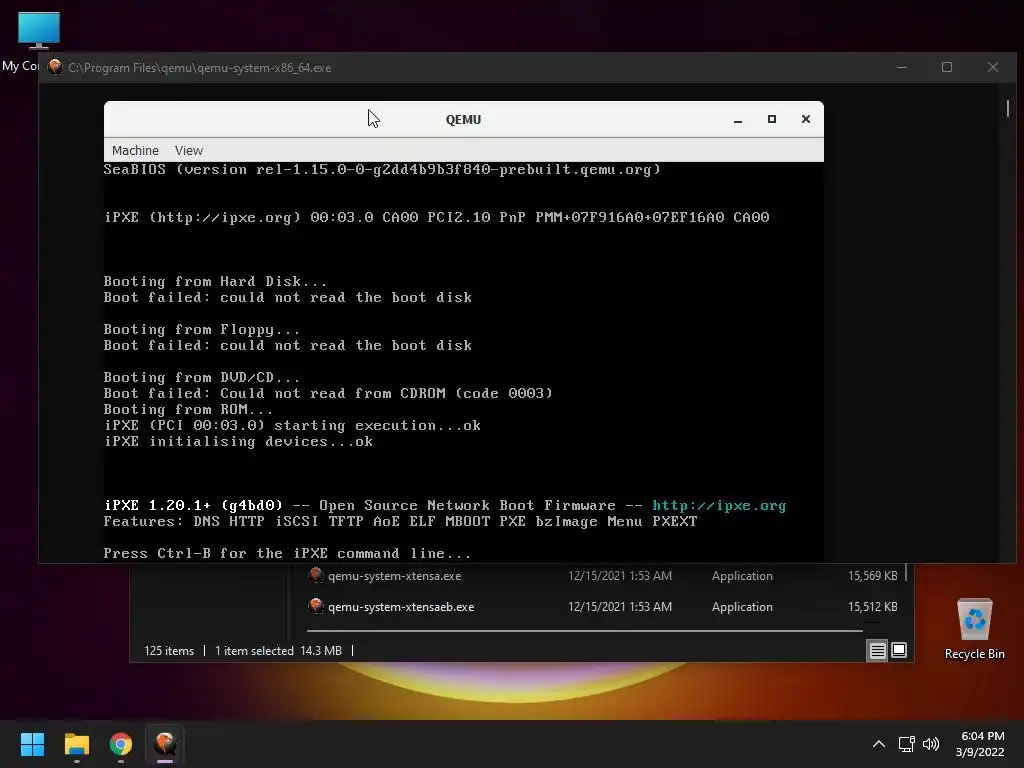Click the 15,512 KB size cell
Screen dimensions: 1024x768
pyautogui.click(x=872, y=607)
